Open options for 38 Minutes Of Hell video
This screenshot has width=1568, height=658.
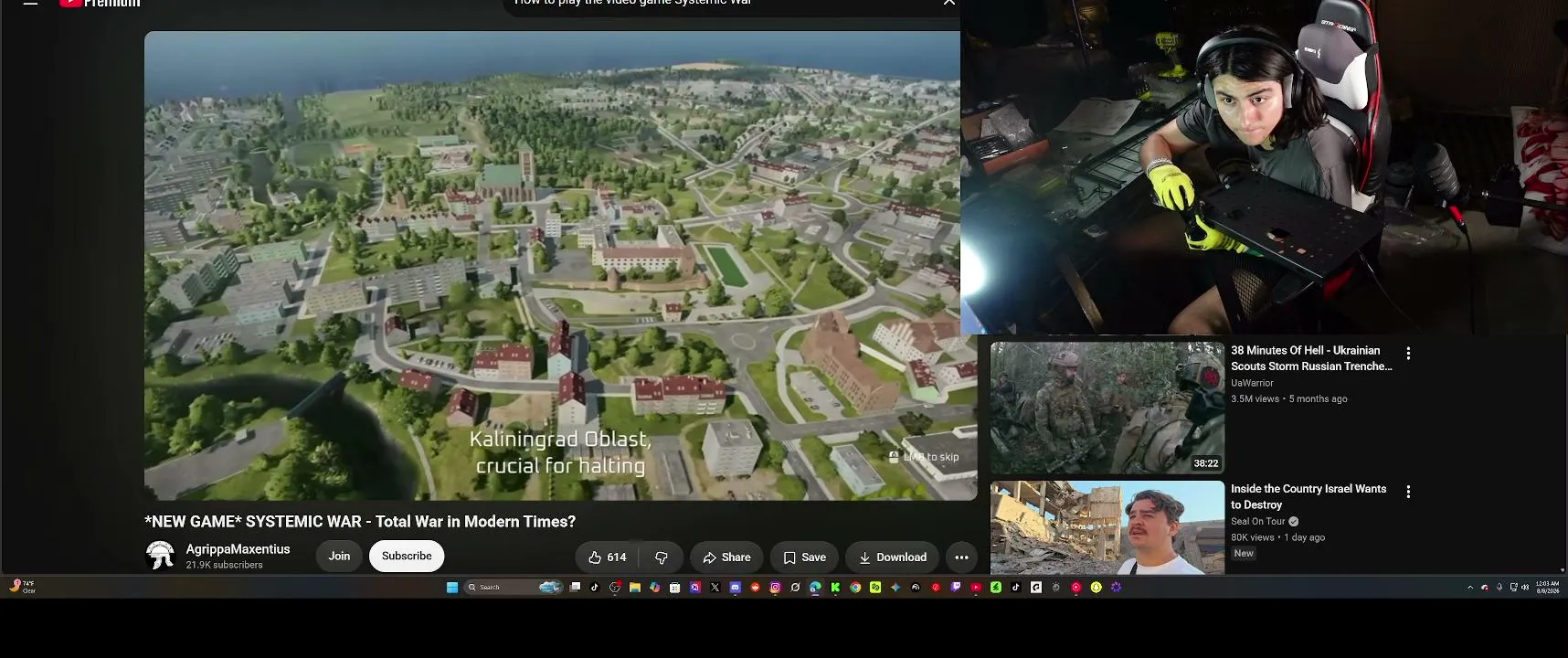tap(1408, 353)
